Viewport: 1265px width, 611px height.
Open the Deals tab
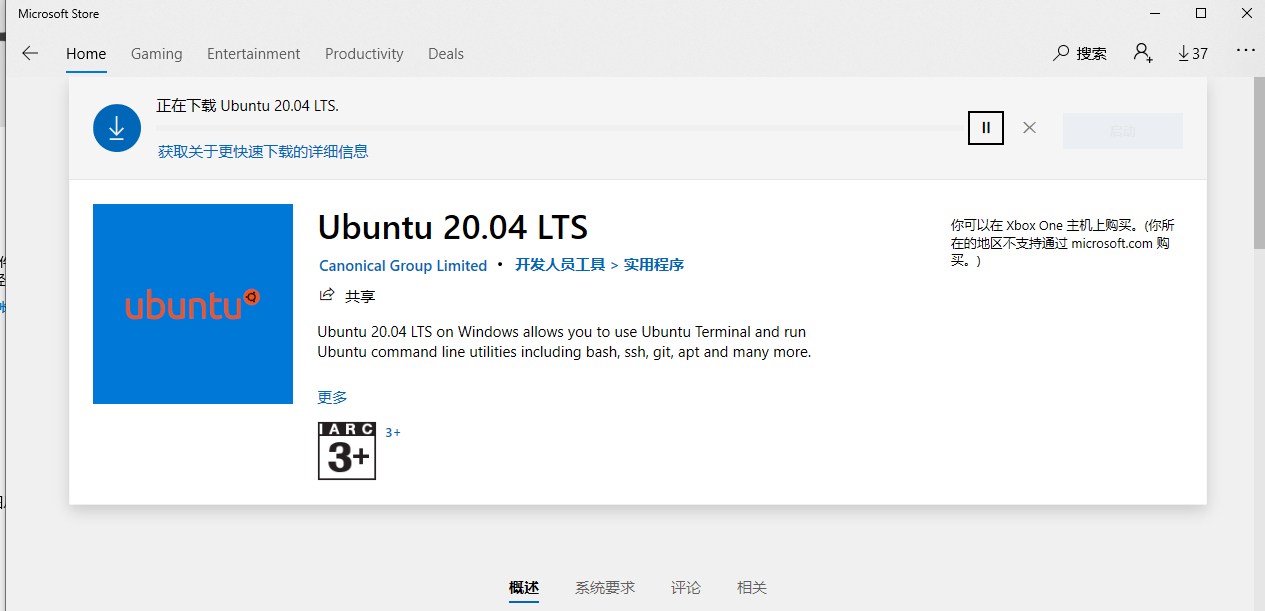[446, 54]
